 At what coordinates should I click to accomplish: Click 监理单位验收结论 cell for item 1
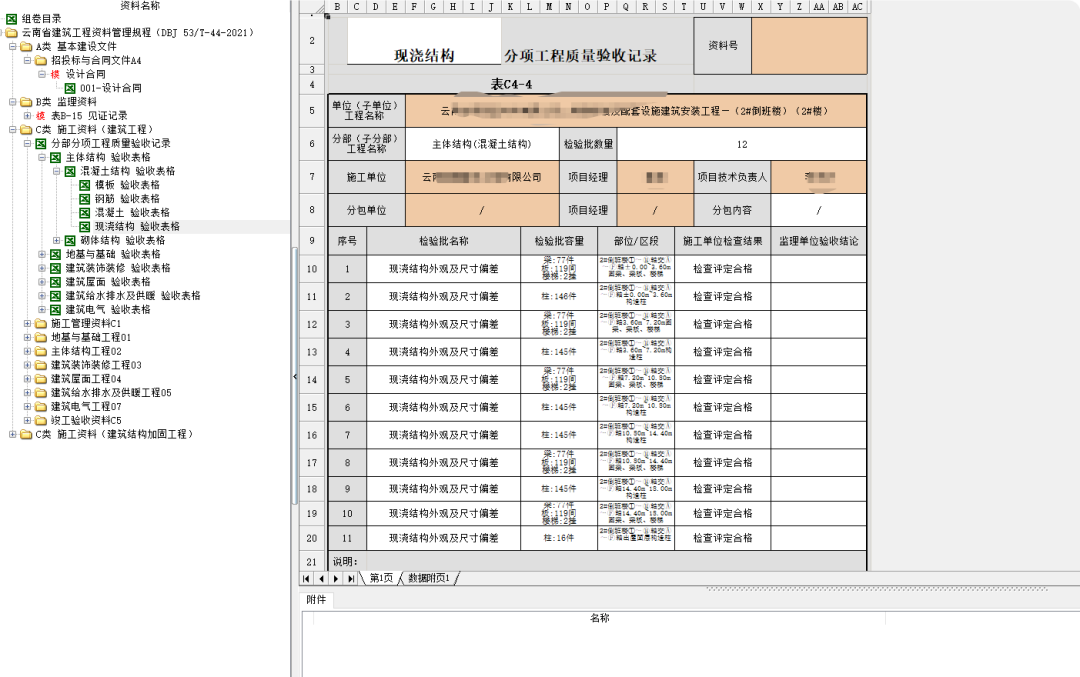point(818,269)
